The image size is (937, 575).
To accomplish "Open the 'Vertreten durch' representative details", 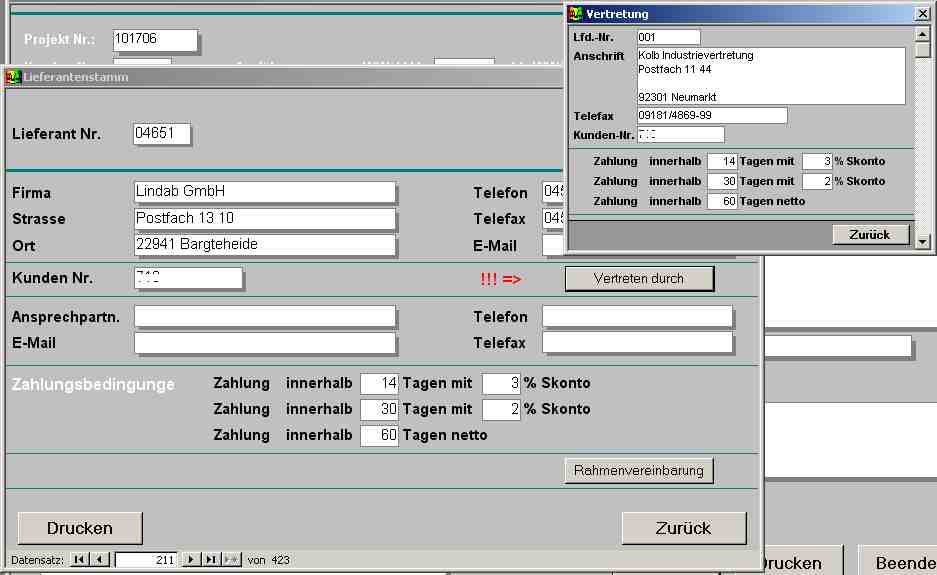I will pos(639,278).
